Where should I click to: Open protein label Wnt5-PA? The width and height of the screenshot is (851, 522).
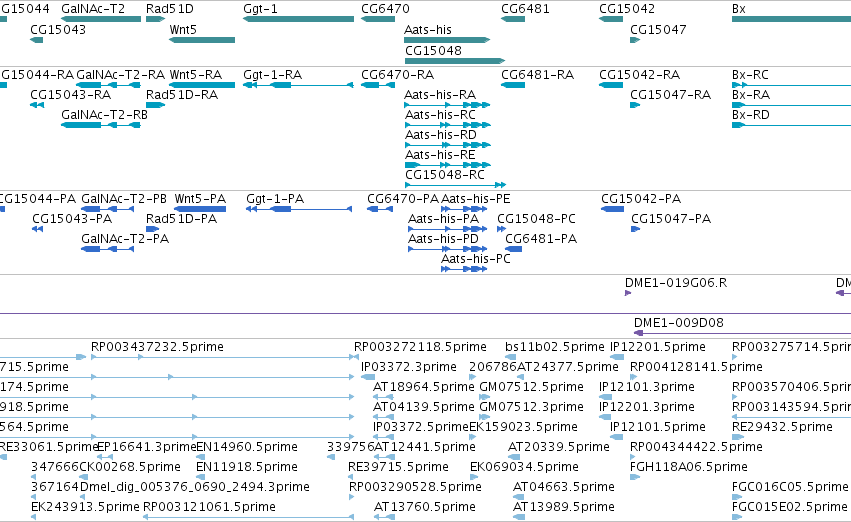(x=200, y=199)
